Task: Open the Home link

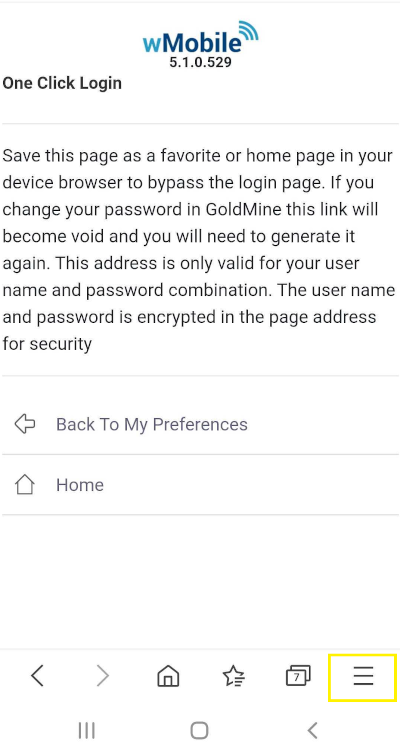Action: pyautogui.click(x=80, y=485)
